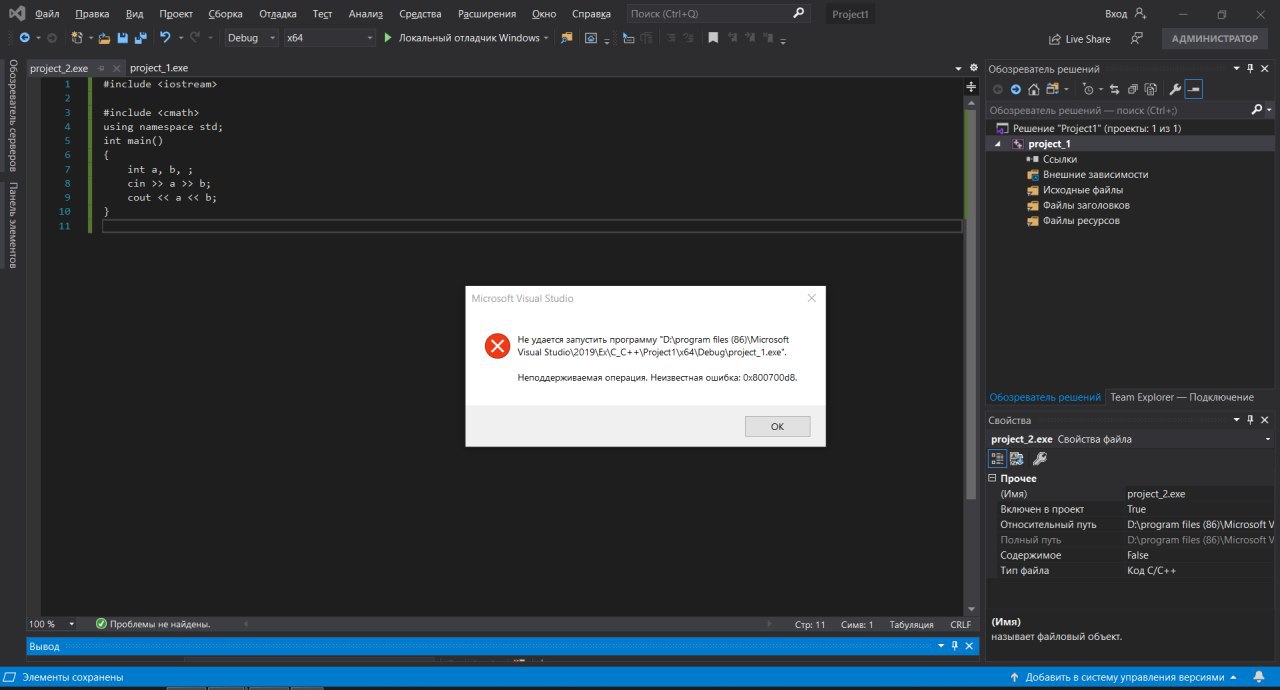The height and width of the screenshot is (690, 1280).
Task: Open the Отладка menu
Action: tap(277, 14)
